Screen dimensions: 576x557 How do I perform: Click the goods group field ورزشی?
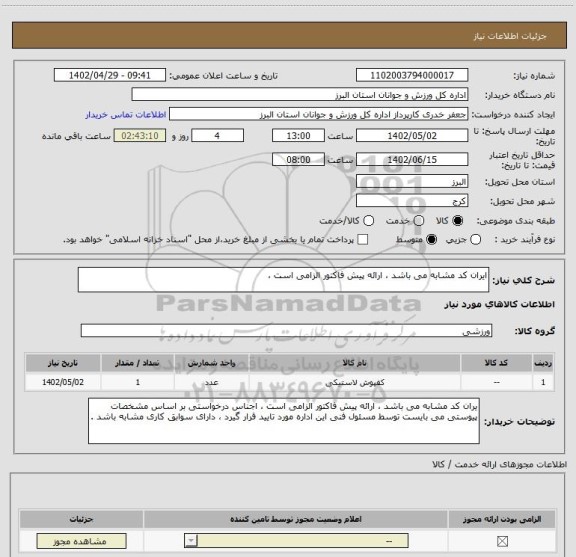click(286, 331)
